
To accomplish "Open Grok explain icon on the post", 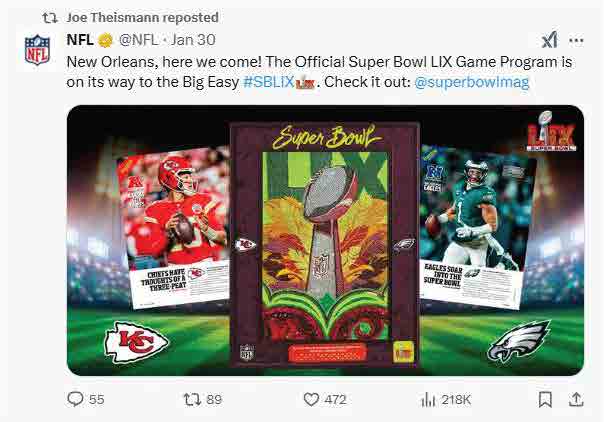I will 550,40.
